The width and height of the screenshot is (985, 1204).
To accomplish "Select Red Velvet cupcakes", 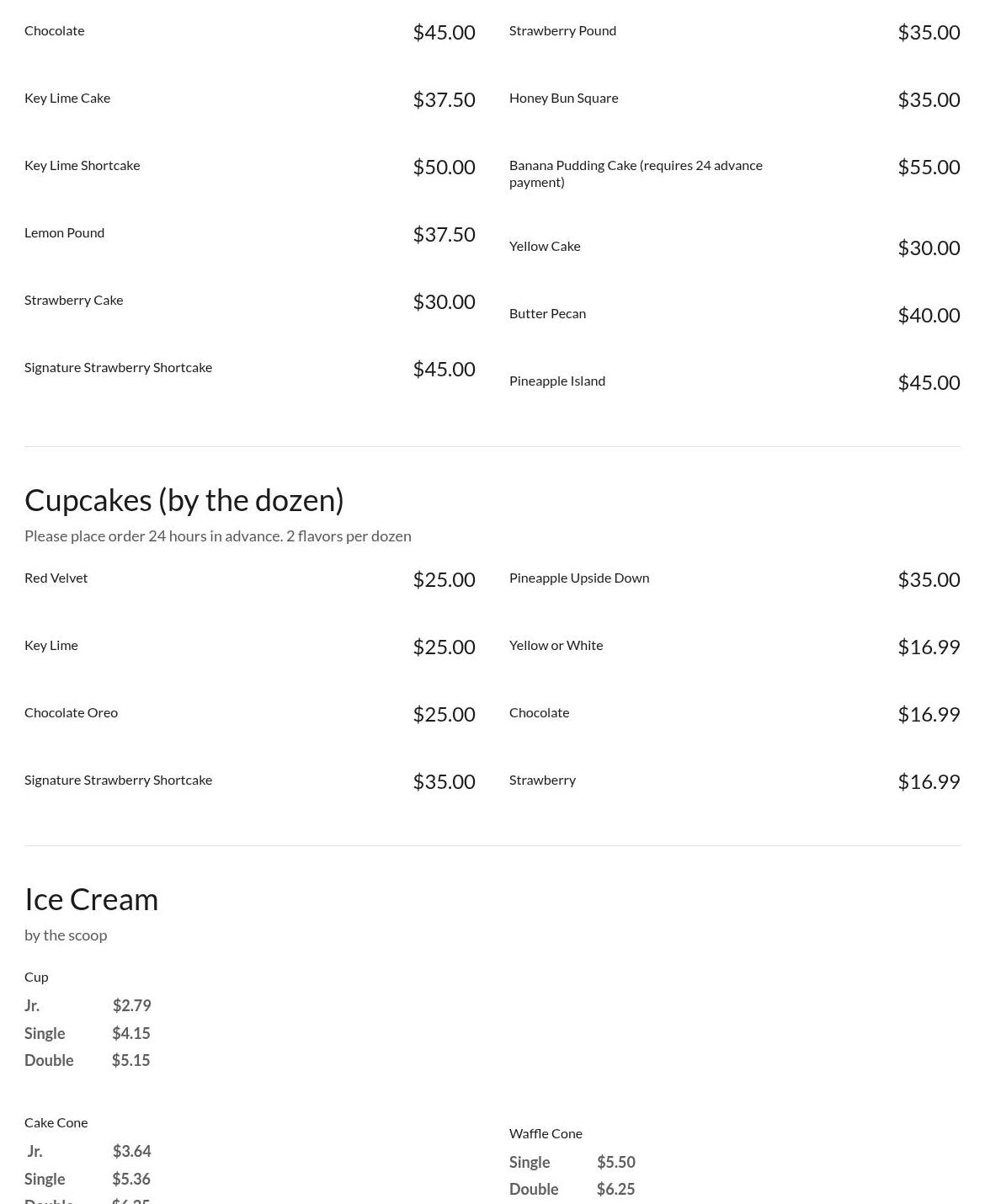I will click(x=56, y=578).
